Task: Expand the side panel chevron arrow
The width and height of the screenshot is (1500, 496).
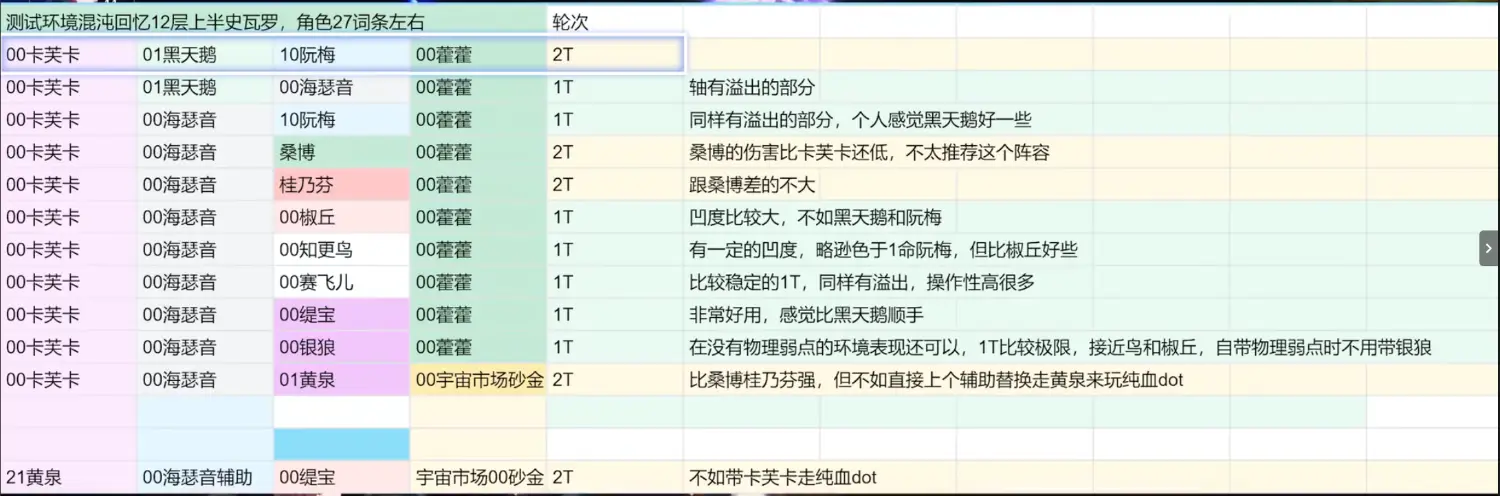Action: point(1488,248)
